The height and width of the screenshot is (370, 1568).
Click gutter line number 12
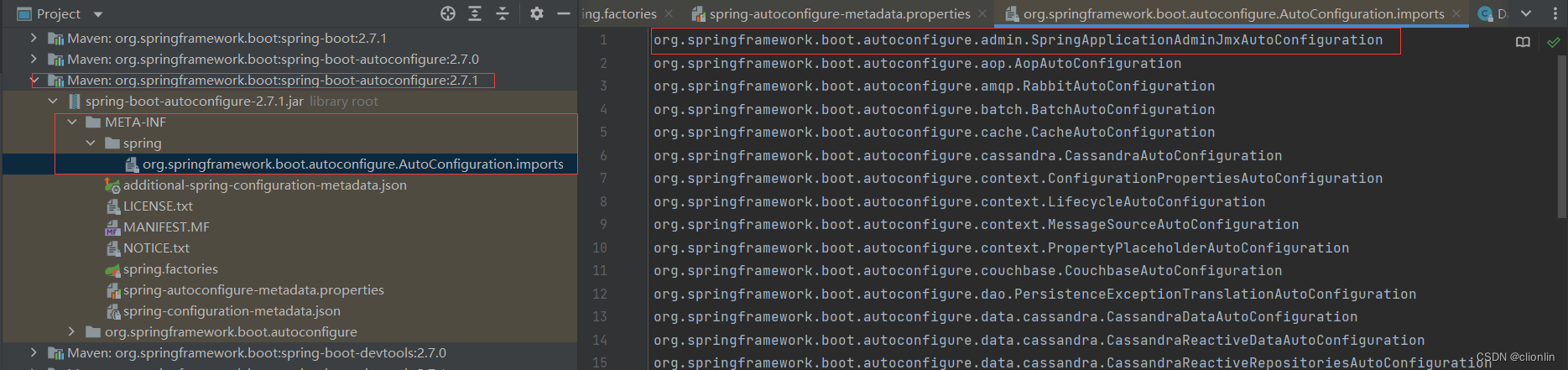[599, 294]
